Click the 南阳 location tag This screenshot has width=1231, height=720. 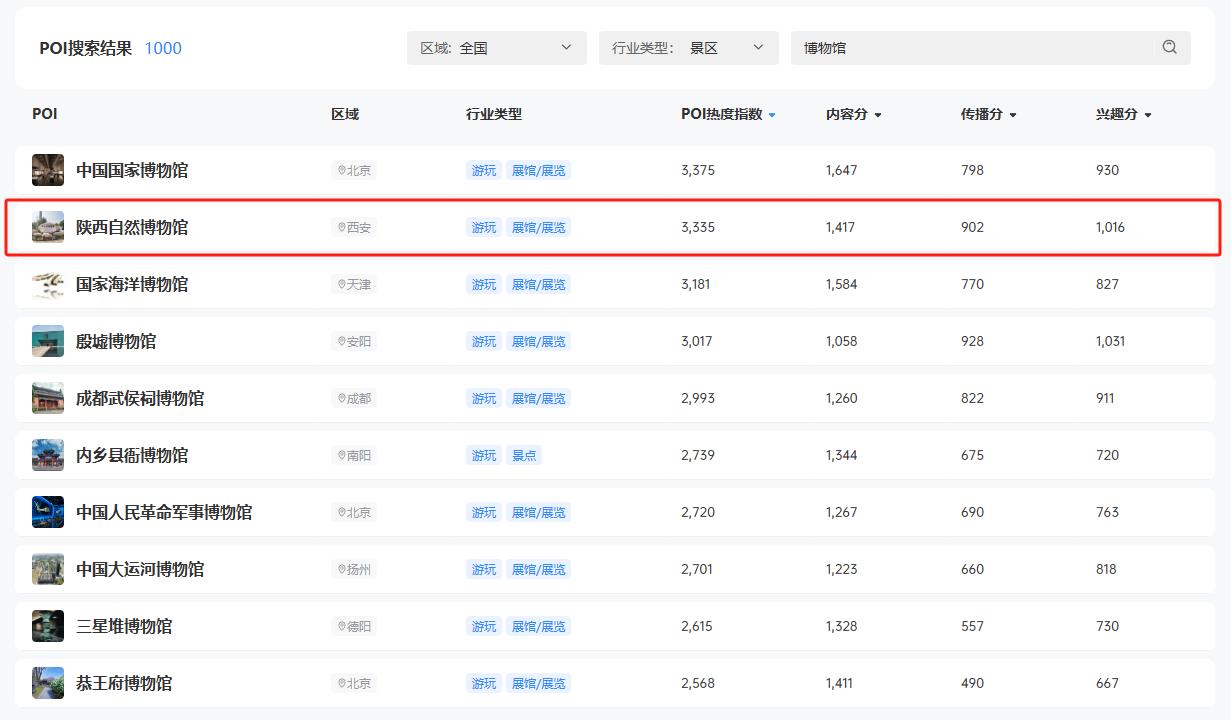coord(354,455)
